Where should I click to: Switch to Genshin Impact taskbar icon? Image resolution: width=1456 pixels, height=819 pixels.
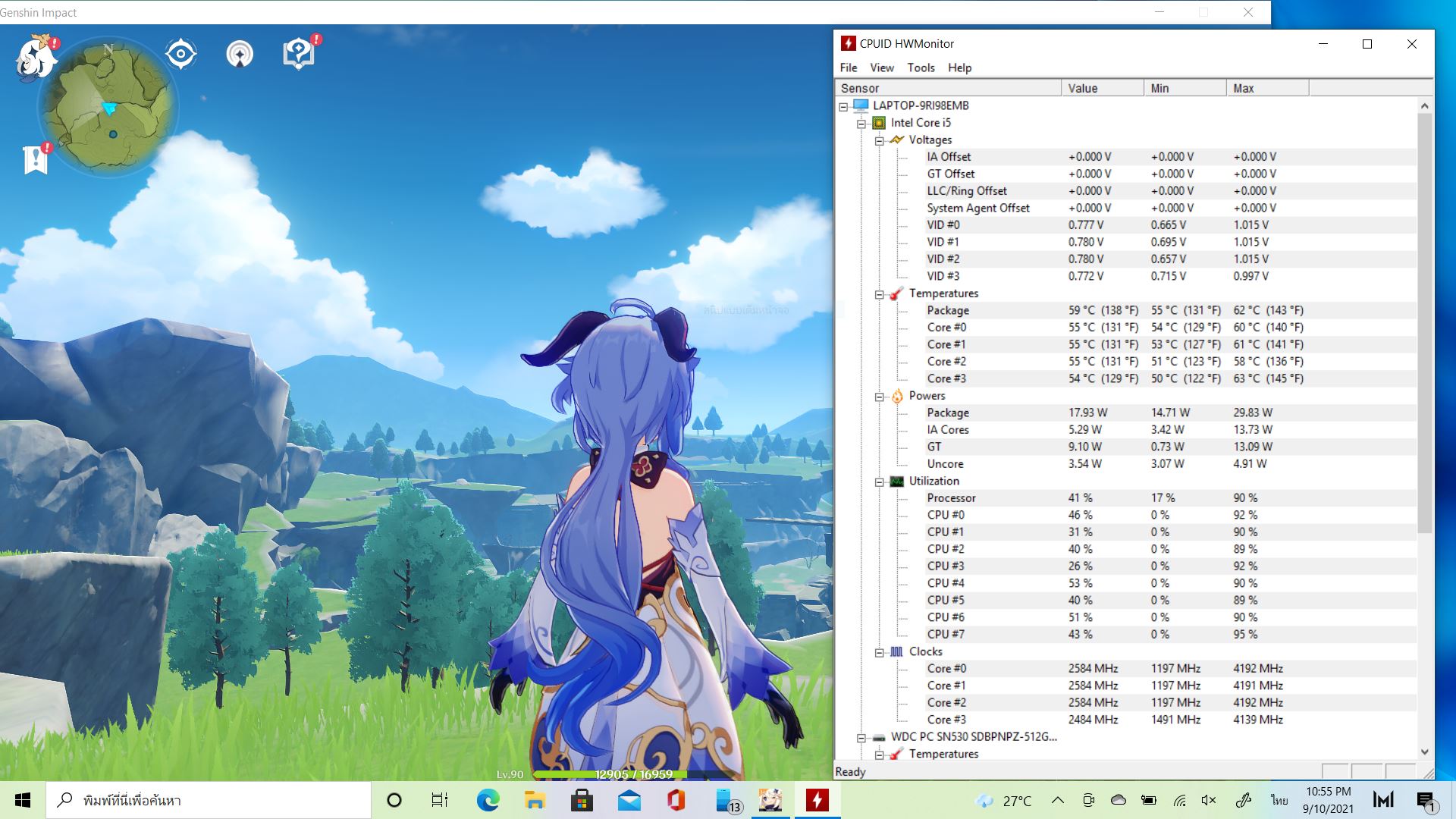[770, 800]
